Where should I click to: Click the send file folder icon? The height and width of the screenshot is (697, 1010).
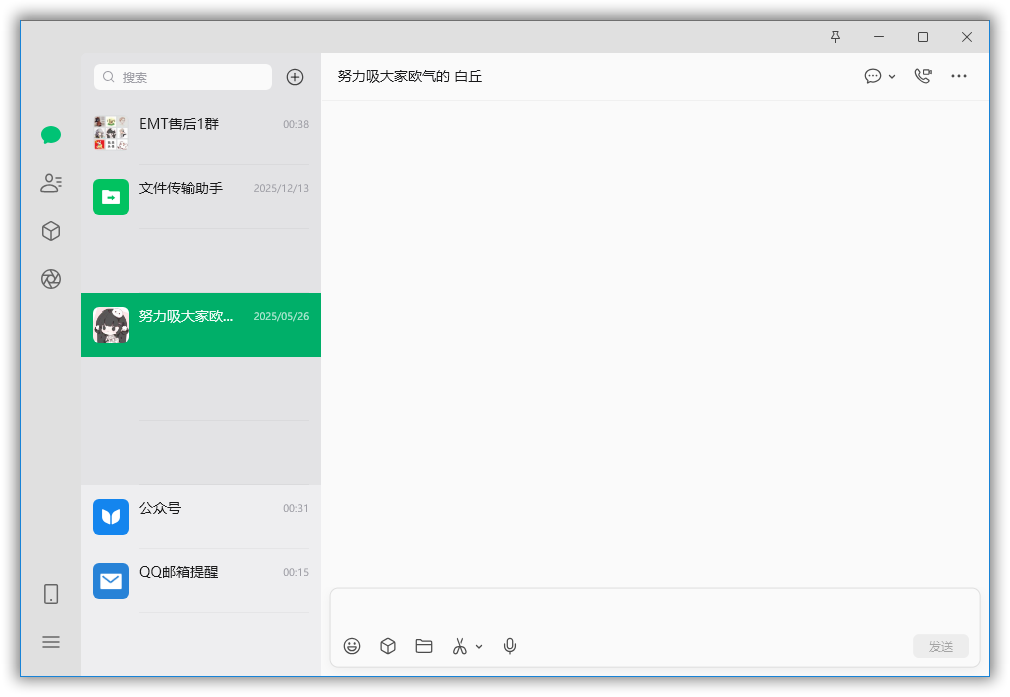[x=424, y=646]
